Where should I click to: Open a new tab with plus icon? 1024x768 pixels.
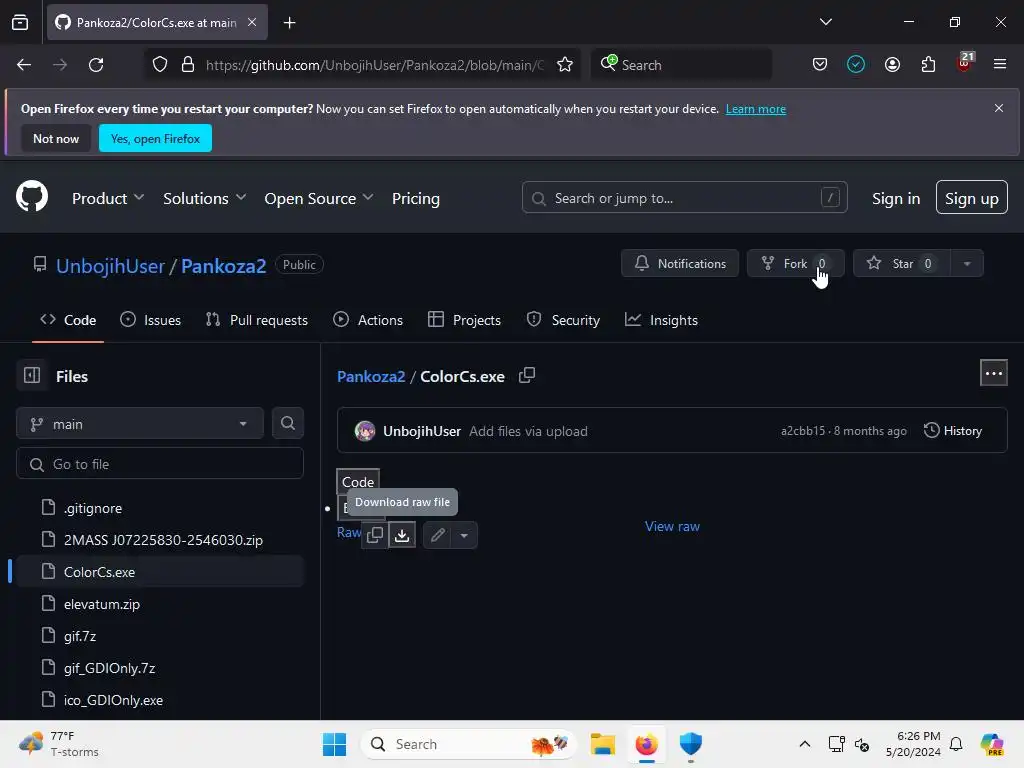pos(289,22)
